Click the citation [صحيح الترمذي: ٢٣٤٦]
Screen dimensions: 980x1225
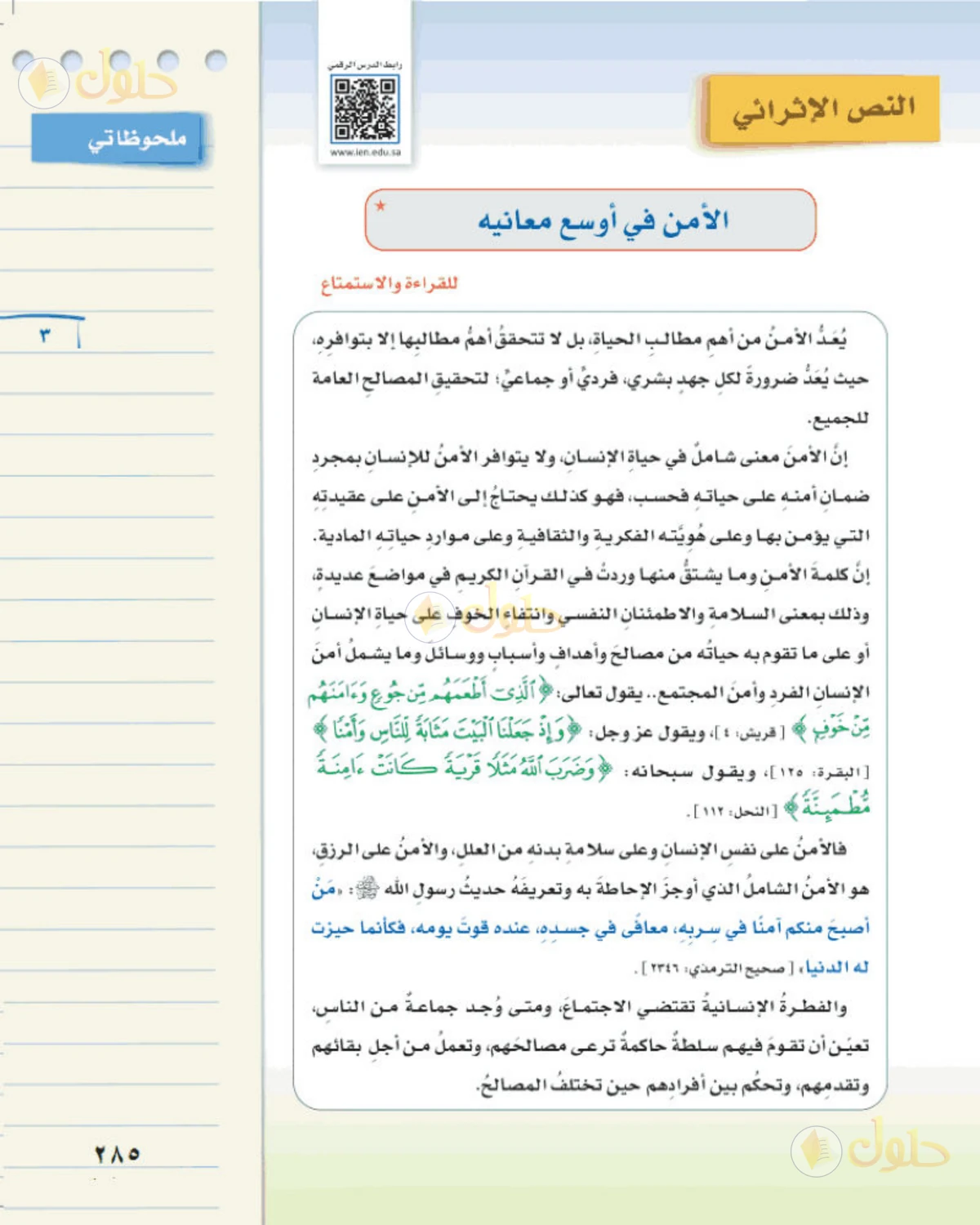pos(718,969)
